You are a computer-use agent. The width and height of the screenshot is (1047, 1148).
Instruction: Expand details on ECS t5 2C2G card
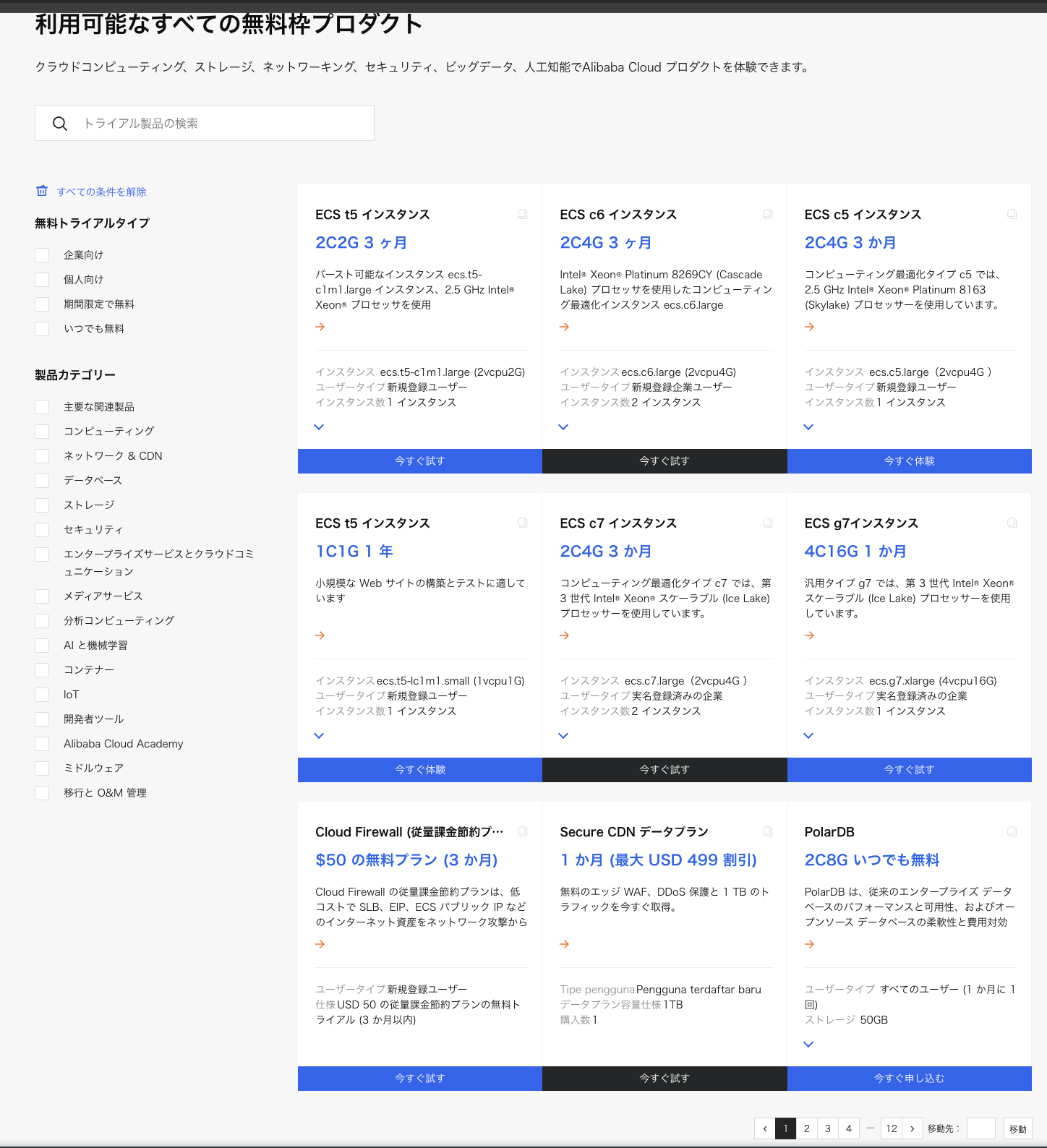point(319,427)
